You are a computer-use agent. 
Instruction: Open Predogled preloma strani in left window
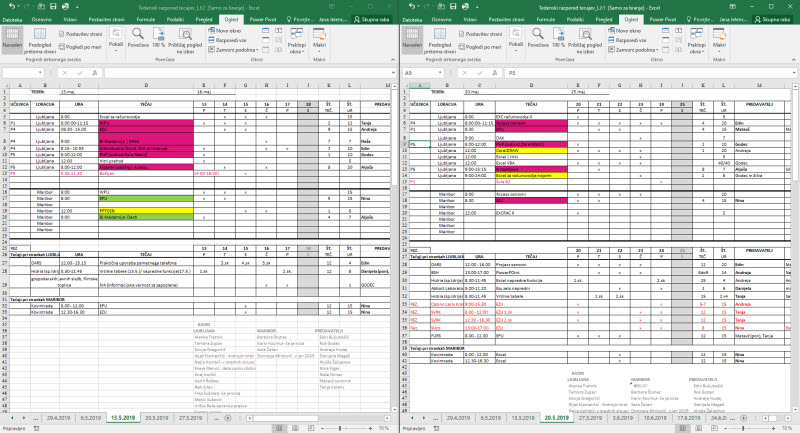(x=39, y=40)
